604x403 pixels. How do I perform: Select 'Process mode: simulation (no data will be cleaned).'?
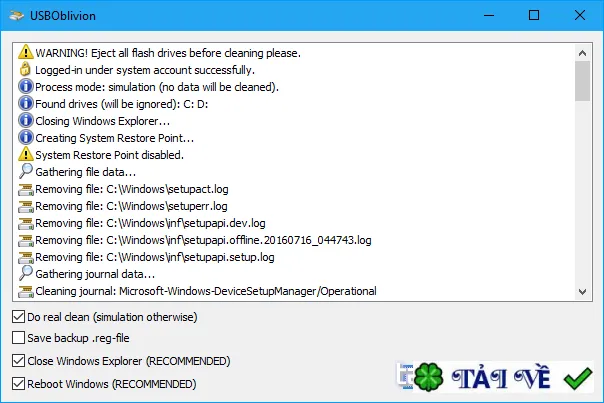tap(157, 87)
